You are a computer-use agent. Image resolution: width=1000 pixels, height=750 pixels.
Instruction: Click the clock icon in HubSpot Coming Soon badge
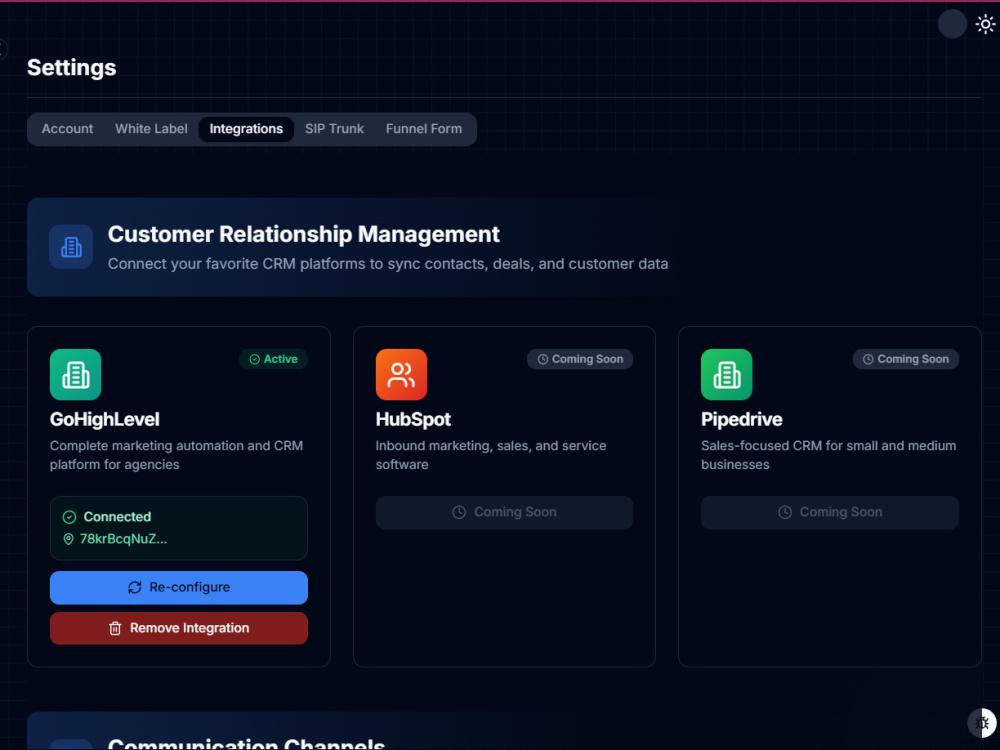tap(543, 359)
